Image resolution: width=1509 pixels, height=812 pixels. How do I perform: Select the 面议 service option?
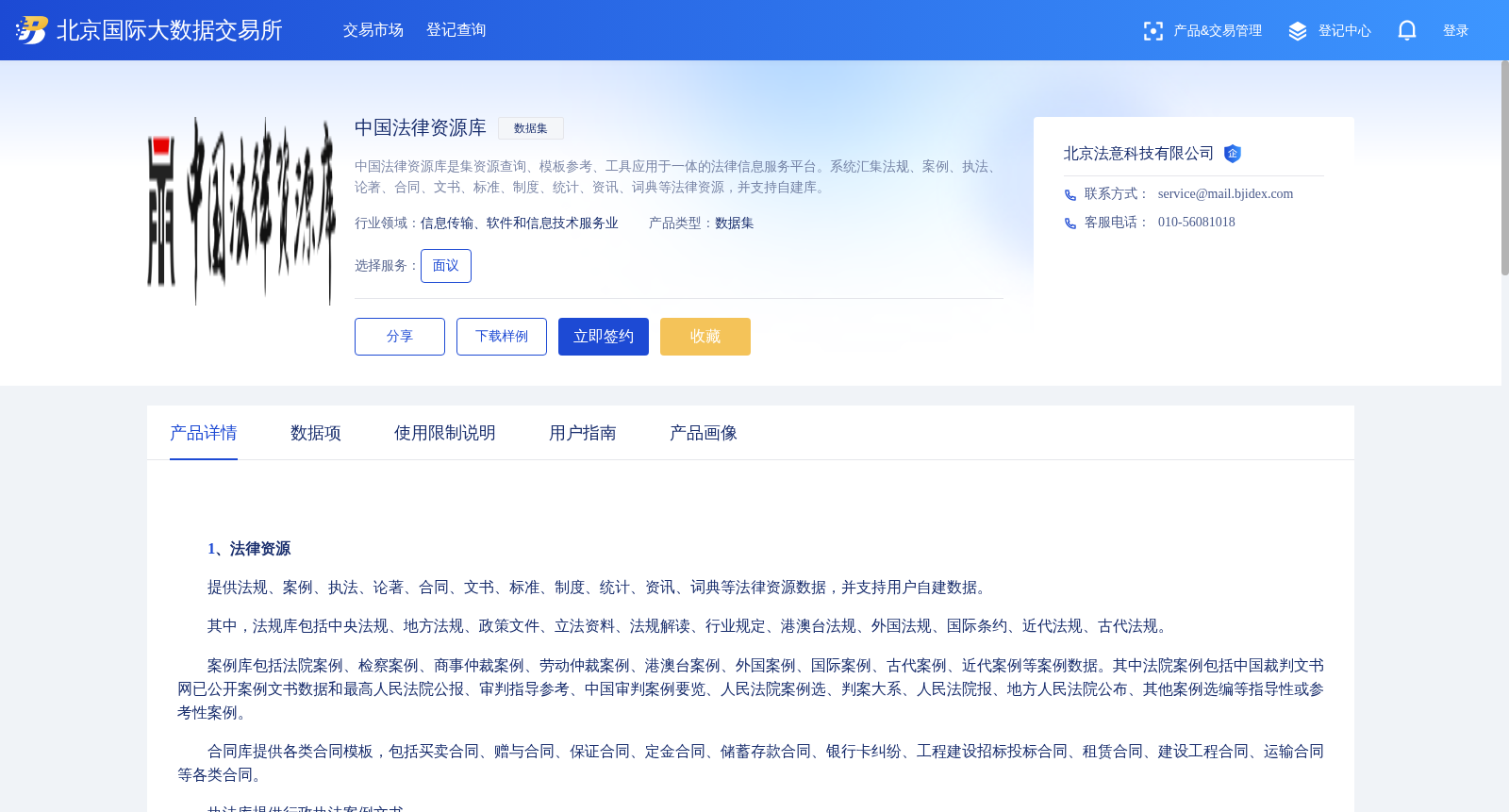(446, 266)
